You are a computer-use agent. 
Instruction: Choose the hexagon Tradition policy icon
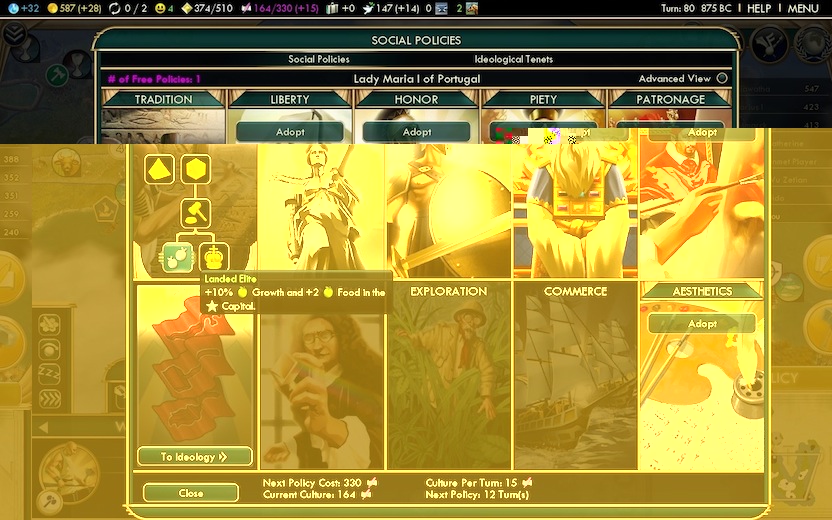pyautogui.click(x=194, y=169)
